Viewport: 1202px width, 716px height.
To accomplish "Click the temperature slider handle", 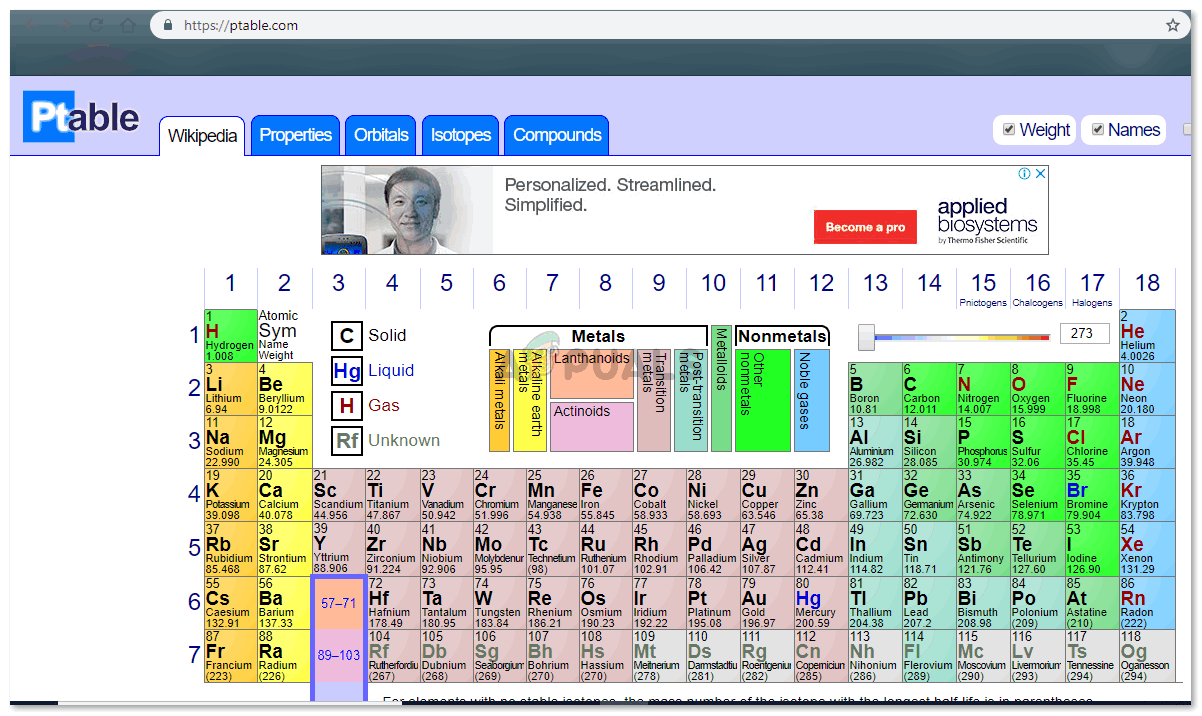I will (x=866, y=336).
